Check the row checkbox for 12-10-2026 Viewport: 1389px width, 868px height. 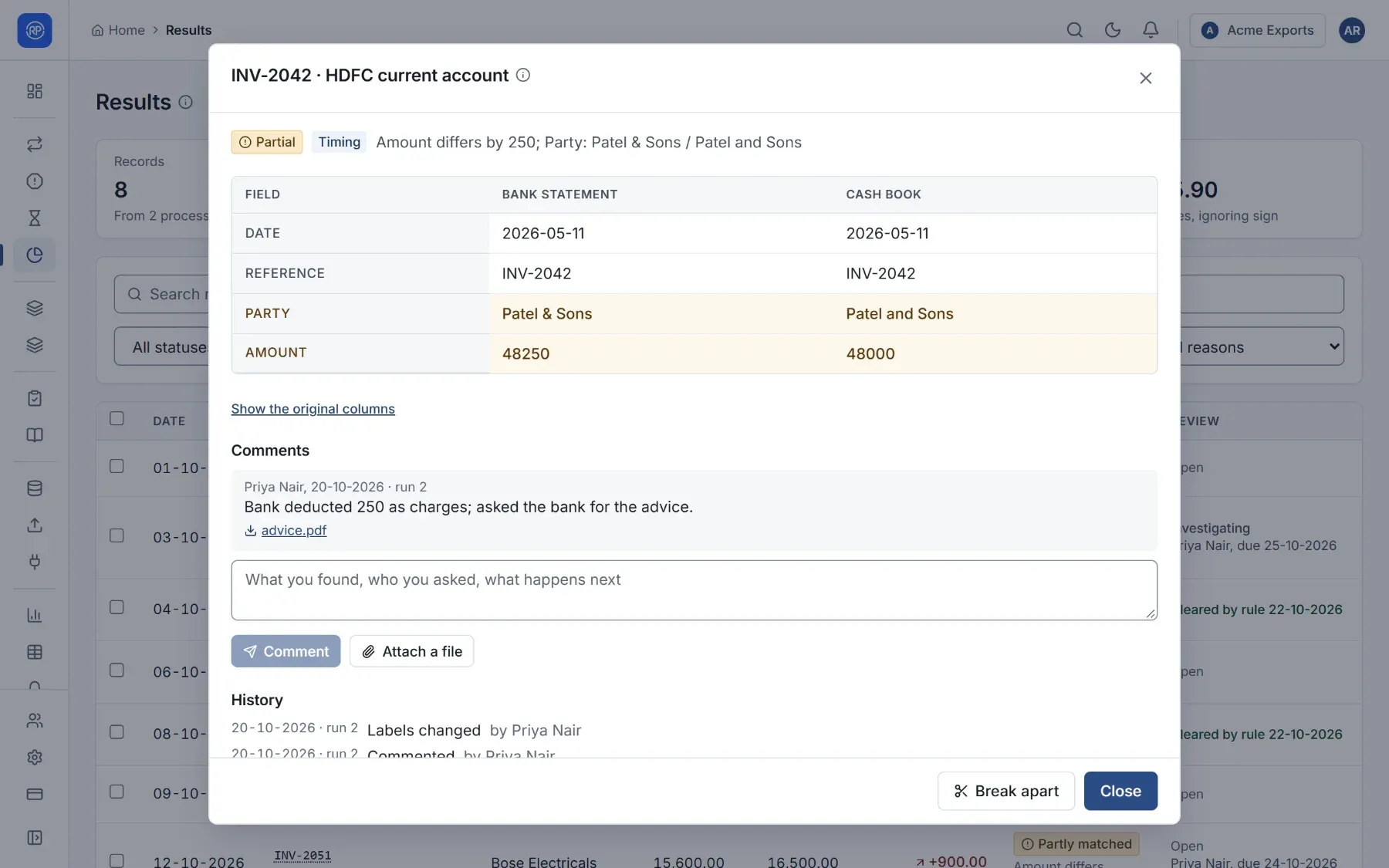click(117, 860)
